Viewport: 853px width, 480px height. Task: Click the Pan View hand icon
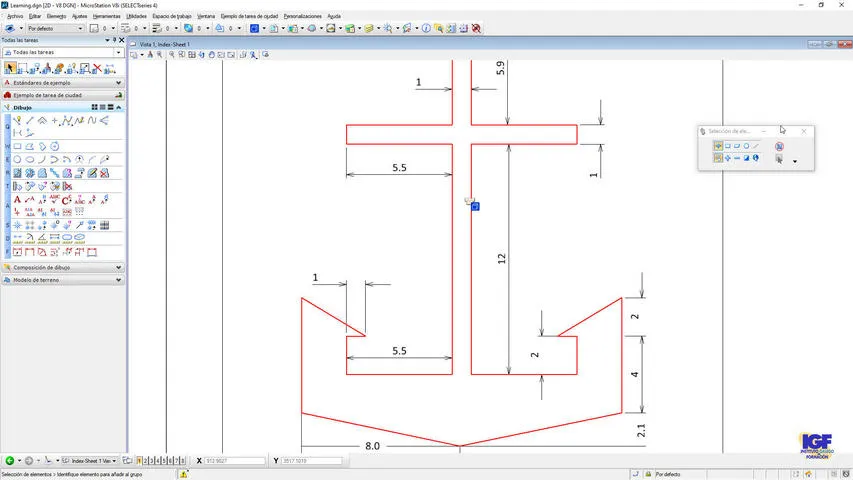pyautogui.click(x=212, y=55)
